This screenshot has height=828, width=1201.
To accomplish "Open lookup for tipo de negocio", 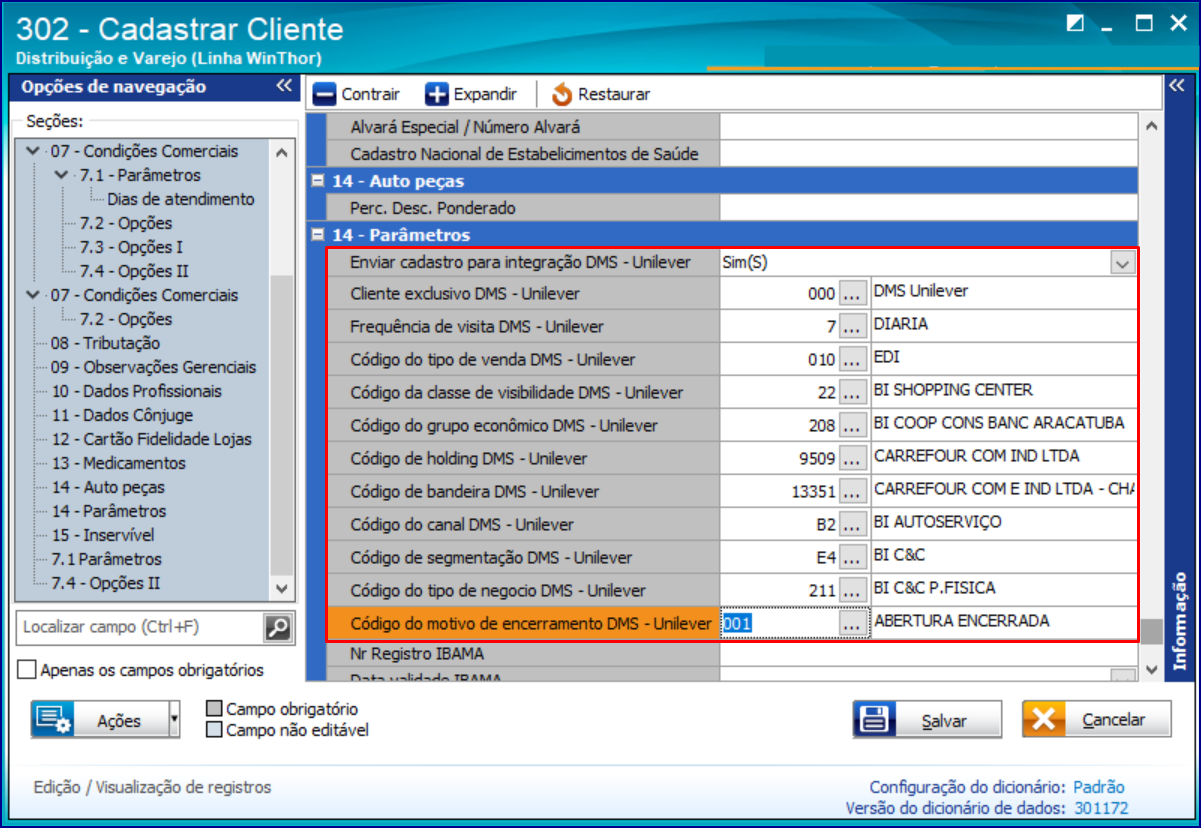I will point(852,591).
